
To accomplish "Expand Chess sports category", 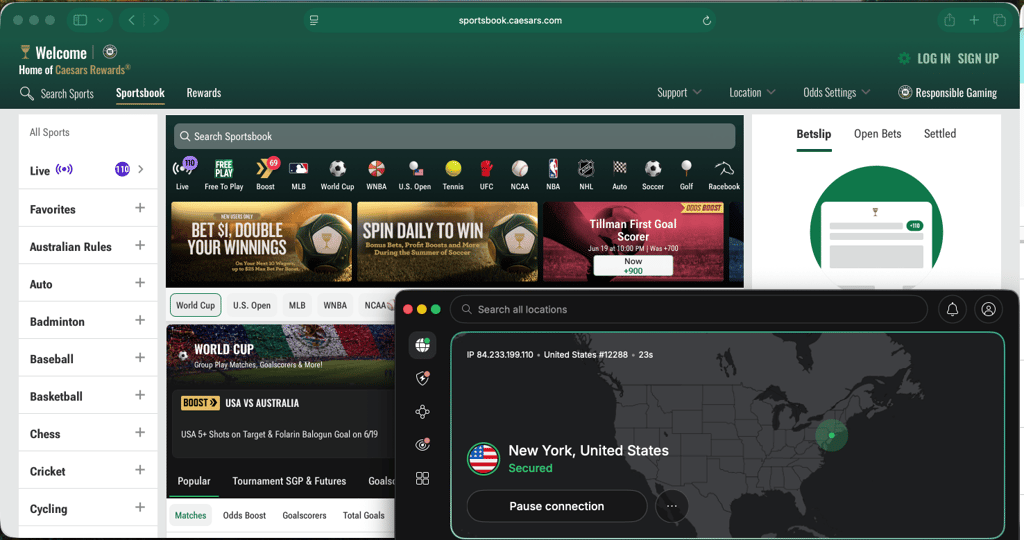I will [140, 432].
